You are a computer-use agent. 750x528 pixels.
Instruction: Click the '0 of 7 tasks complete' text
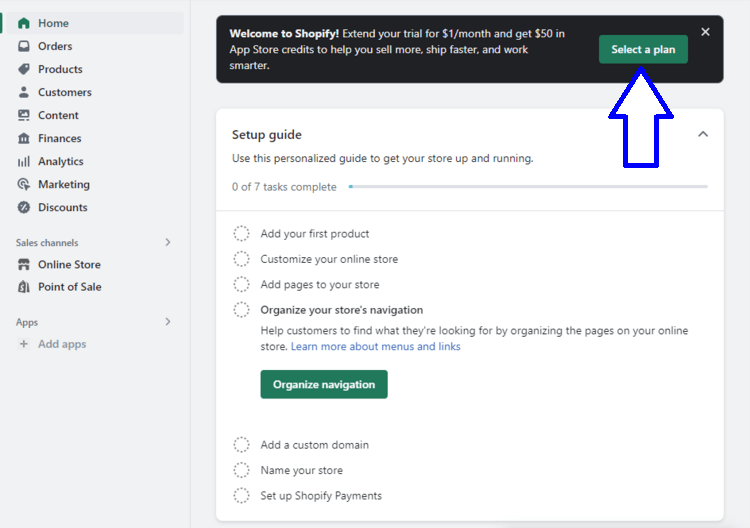pyautogui.click(x=284, y=187)
